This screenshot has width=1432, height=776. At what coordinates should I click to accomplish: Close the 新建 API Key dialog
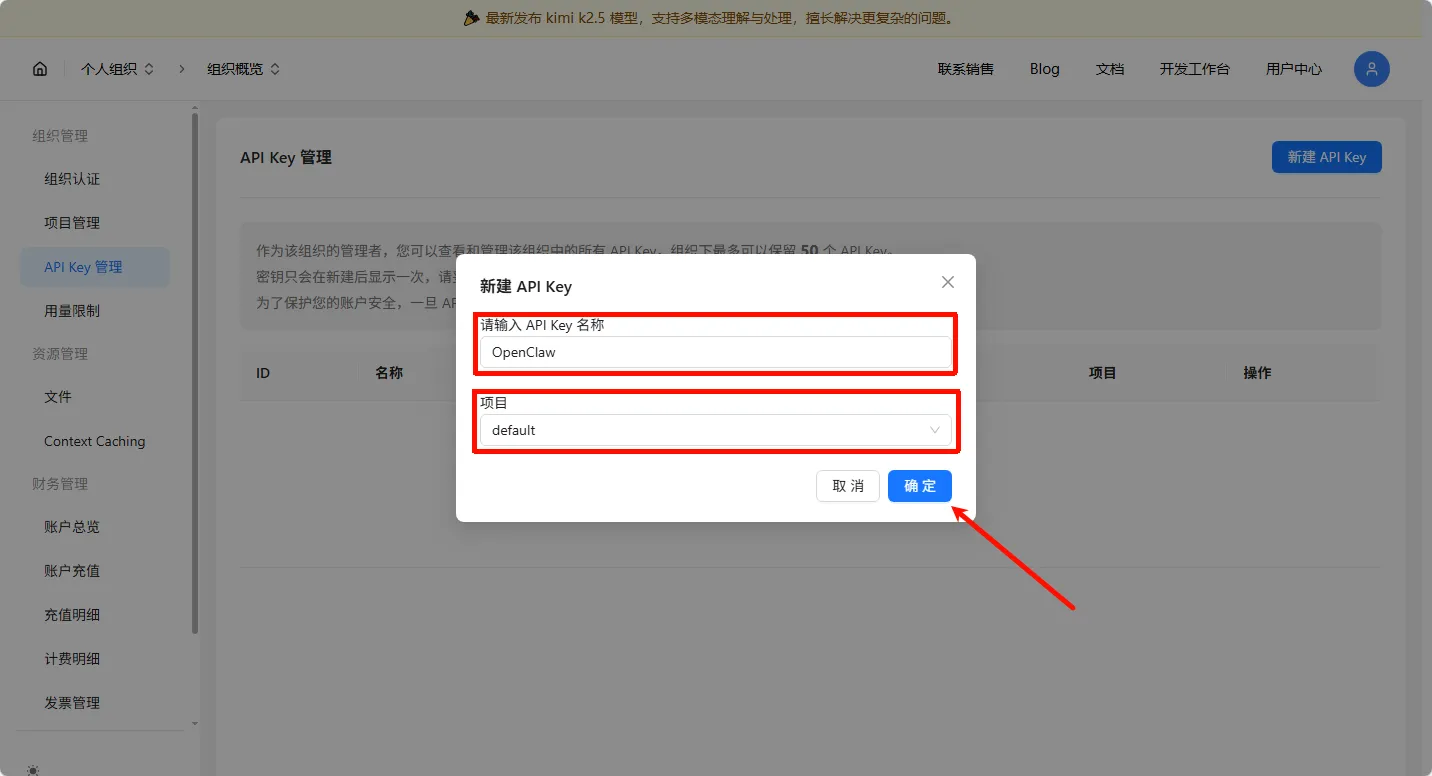(x=947, y=283)
